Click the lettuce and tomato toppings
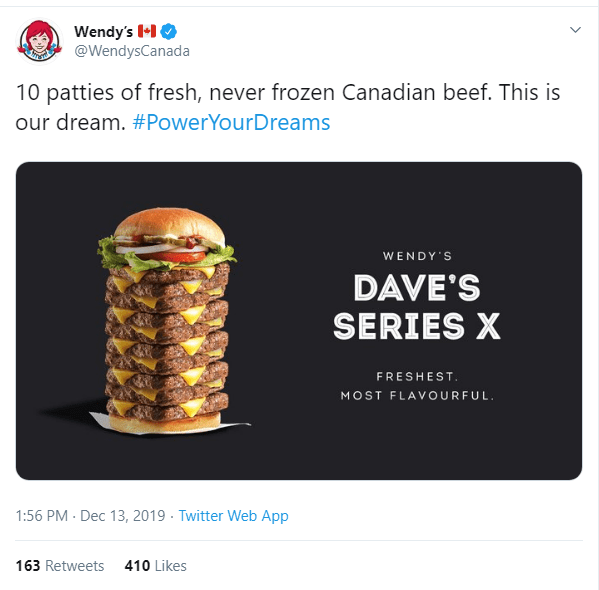Image resolution: width=599 pixels, height=590 pixels. pos(167,252)
